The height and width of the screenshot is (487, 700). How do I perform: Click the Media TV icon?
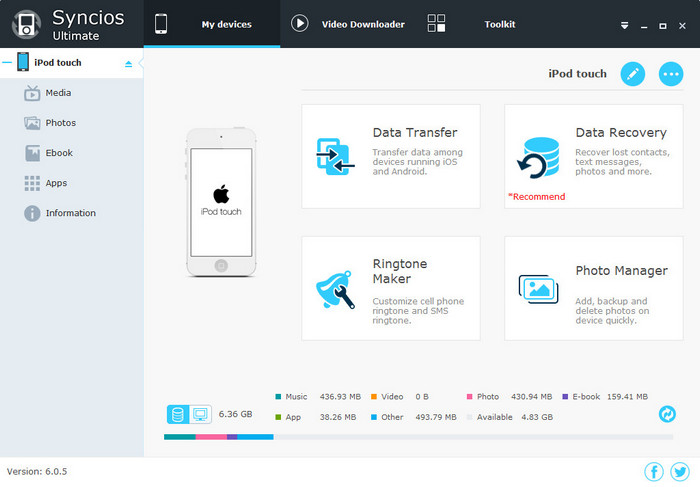coord(32,93)
